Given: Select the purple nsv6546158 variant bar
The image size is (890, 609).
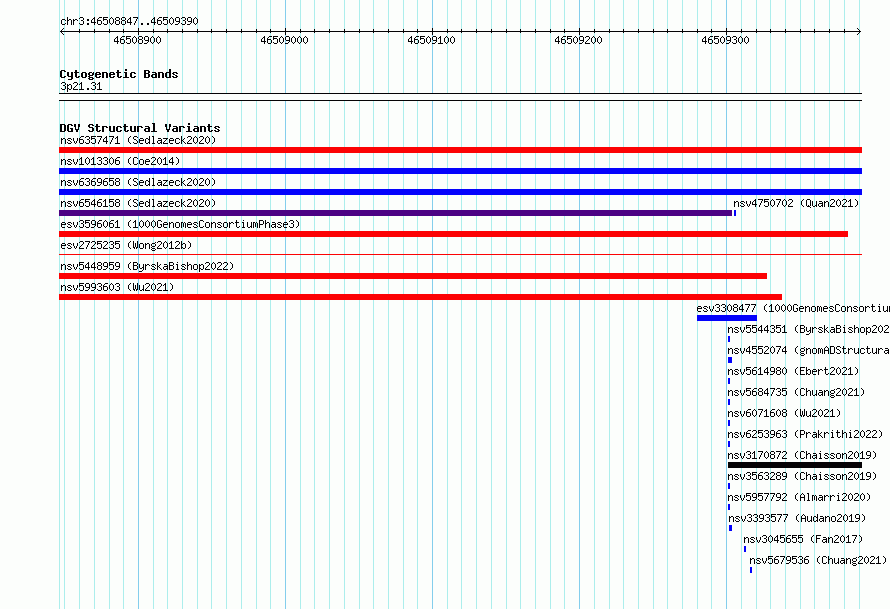Looking at the screenshot, I should (x=396, y=213).
